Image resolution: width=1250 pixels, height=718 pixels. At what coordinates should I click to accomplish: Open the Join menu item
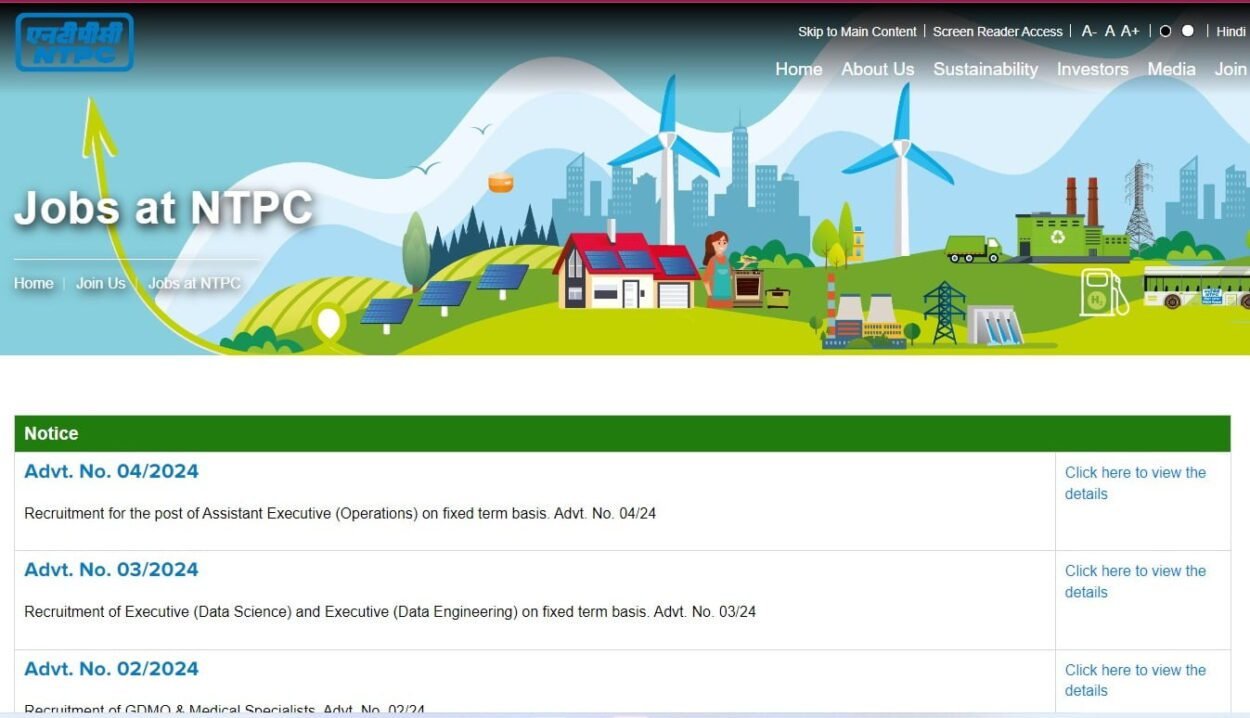point(1231,69)
